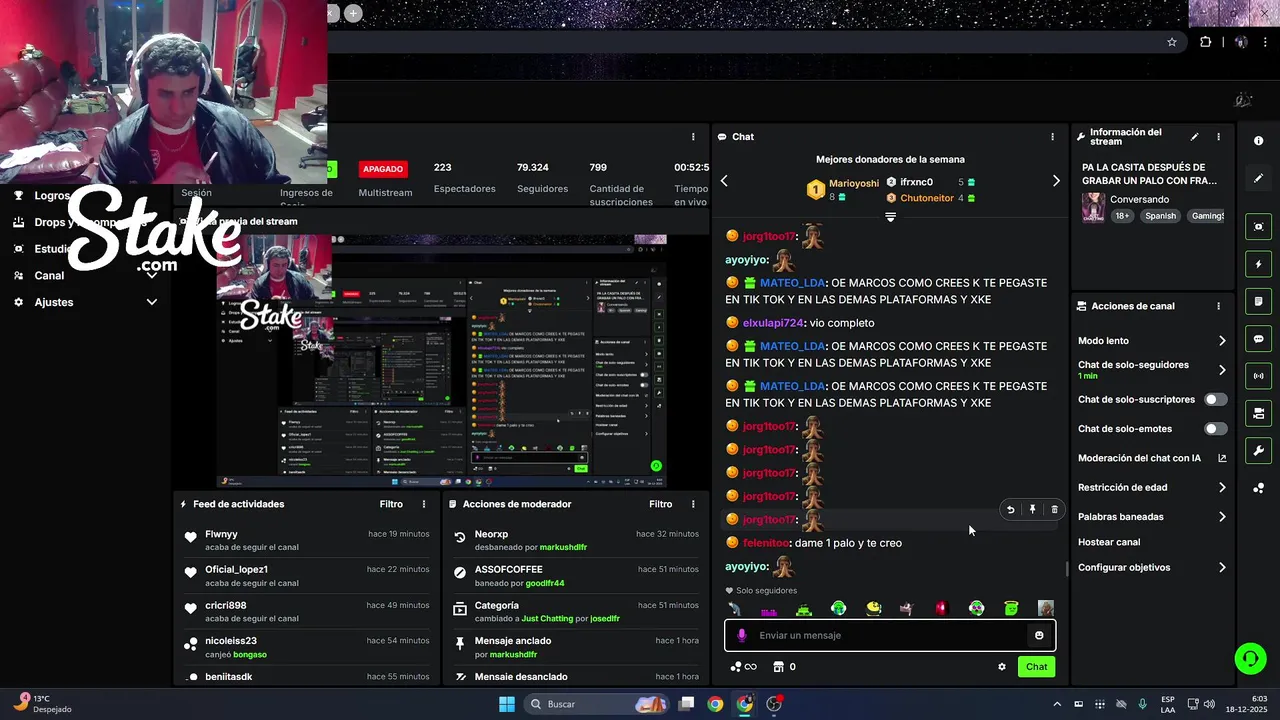
Task: Click the Buscar taskbar search box
Action: click(596, 704)
